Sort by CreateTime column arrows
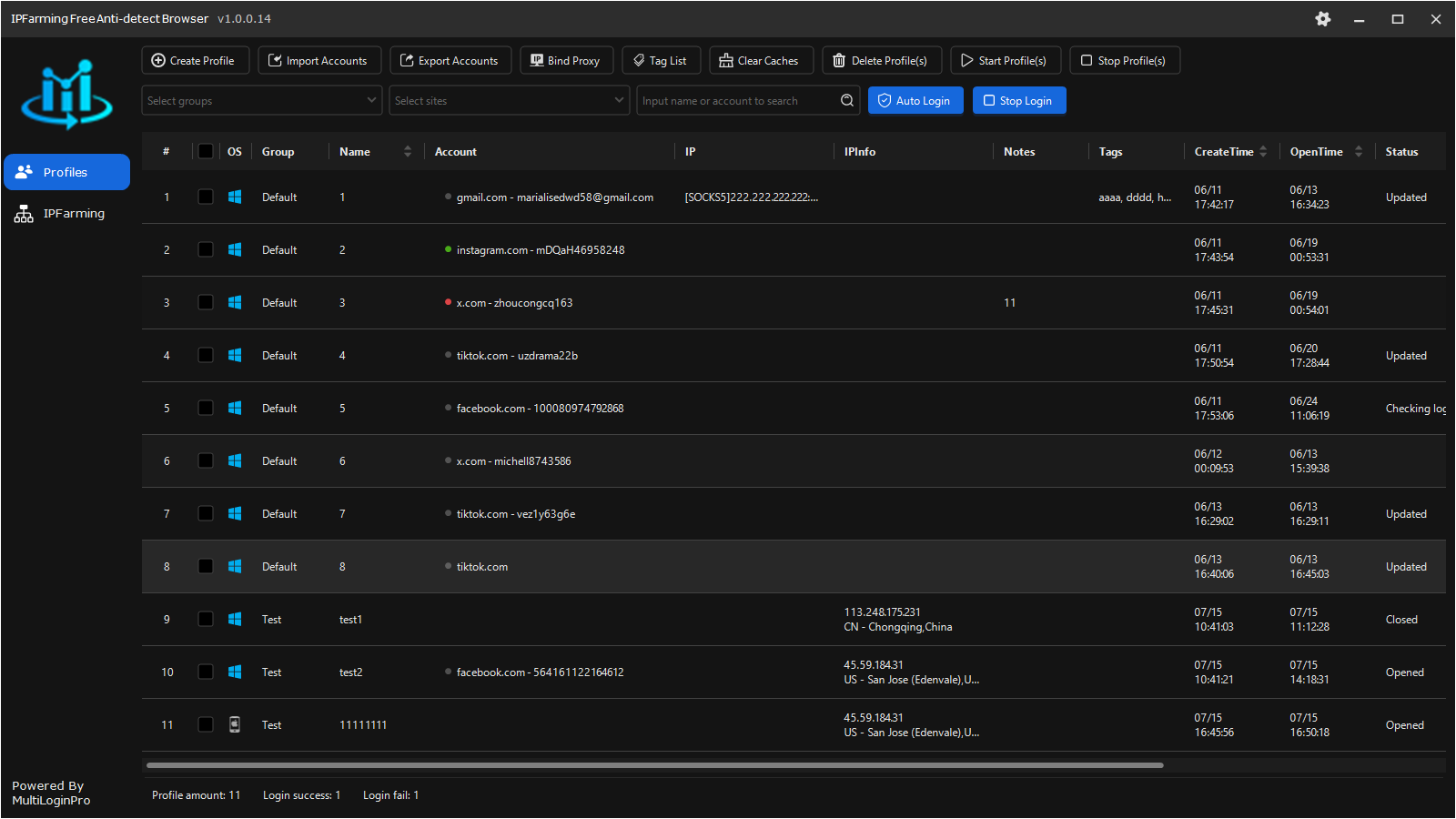Screen dimensions: 1456x819 coord(1263,152)
